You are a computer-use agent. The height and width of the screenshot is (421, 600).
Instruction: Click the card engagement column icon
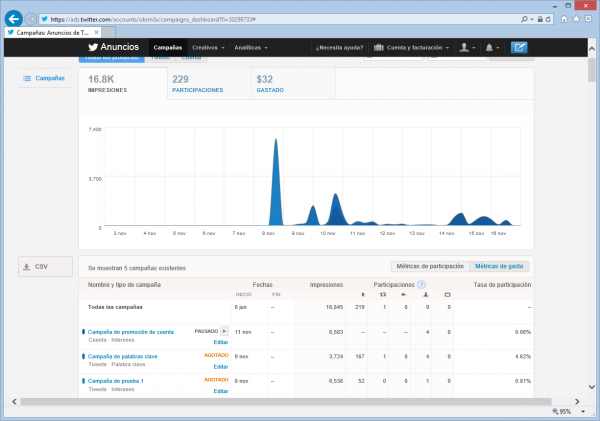tap(447, 294)
